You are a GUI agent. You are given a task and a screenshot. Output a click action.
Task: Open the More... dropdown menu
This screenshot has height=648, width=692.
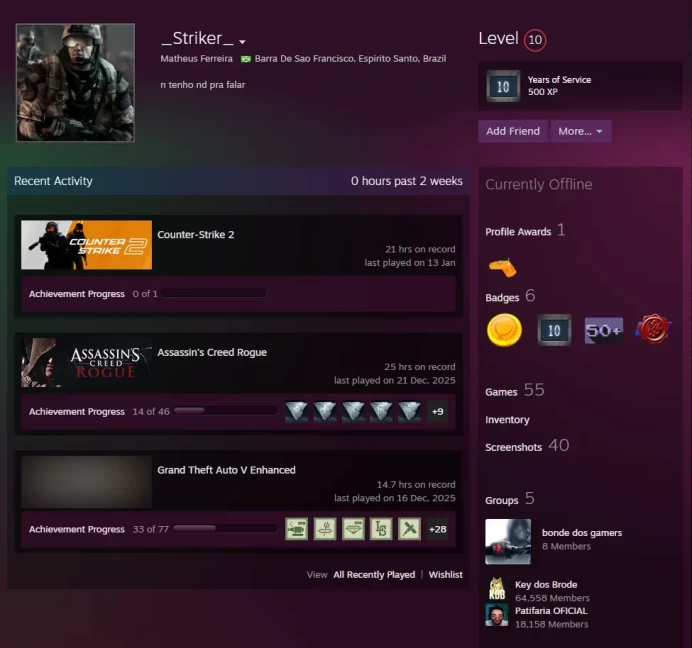pos(580,131)
